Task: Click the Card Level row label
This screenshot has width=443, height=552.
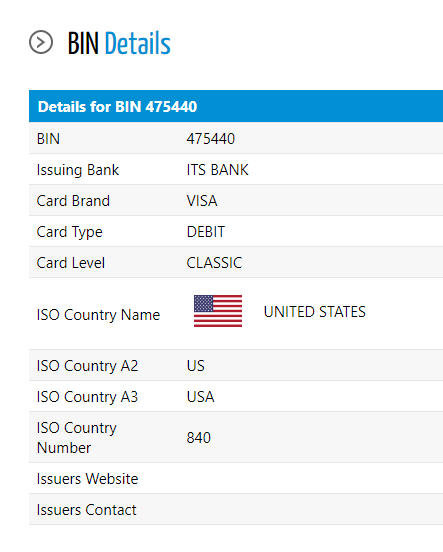Action: (71, 263)
